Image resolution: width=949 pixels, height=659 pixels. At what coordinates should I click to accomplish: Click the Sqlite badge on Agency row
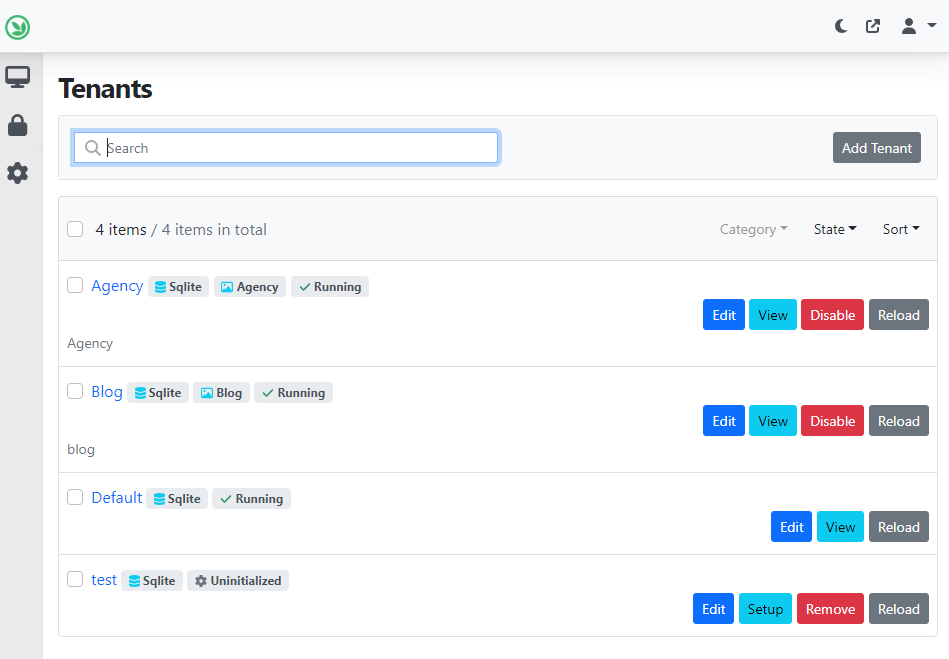[179, 287]
